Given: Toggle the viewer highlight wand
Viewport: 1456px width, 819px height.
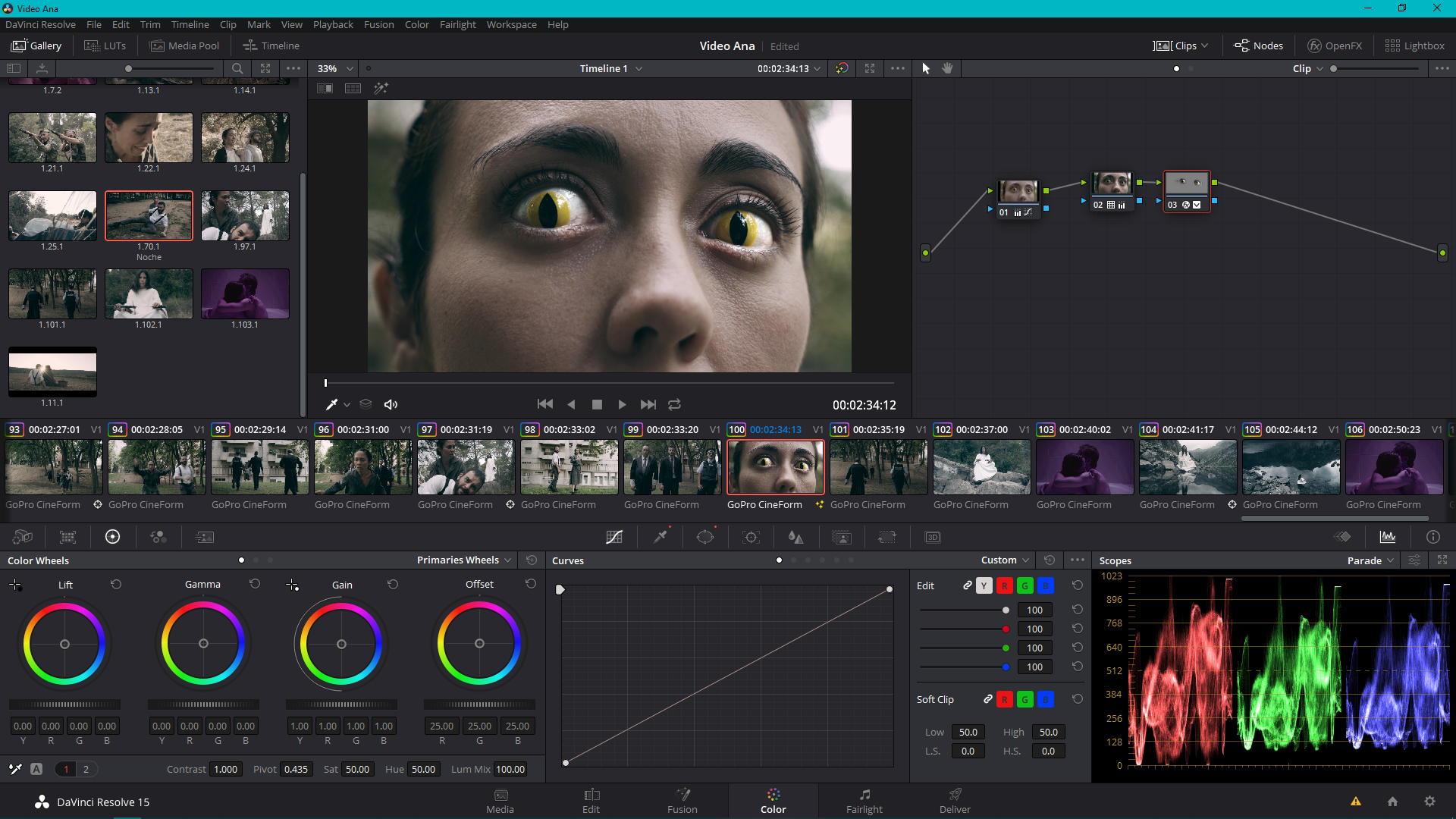Looking at the screenshot, I should pos(381,88).
